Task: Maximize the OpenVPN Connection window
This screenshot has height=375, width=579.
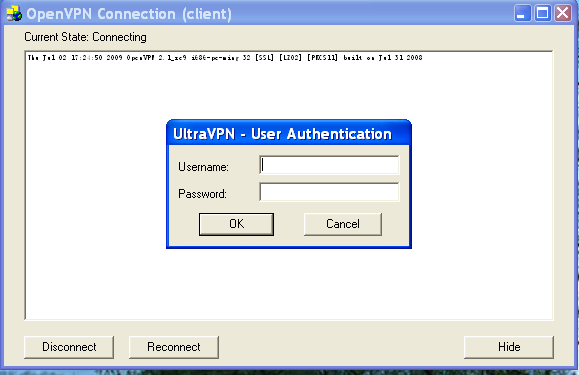Action: [x=542, y=13]
